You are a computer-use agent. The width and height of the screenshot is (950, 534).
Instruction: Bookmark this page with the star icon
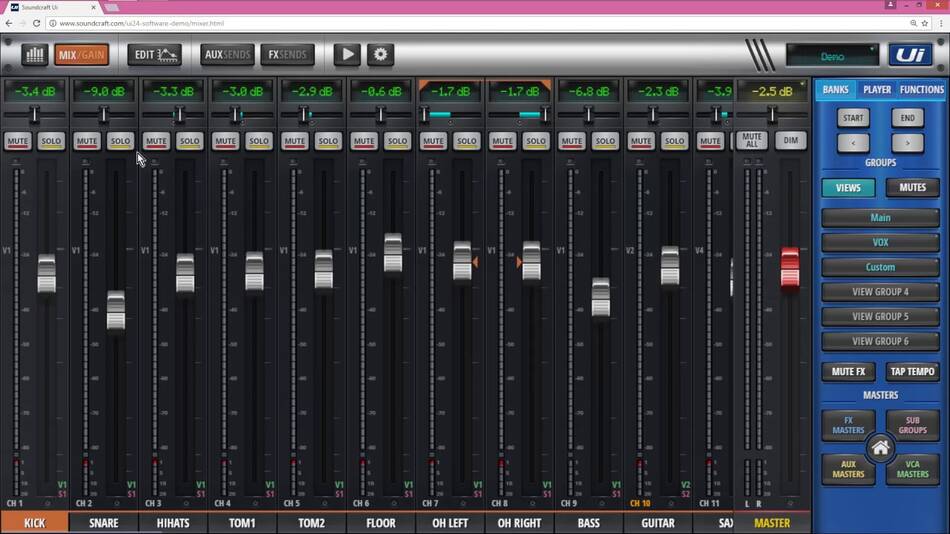925,23
